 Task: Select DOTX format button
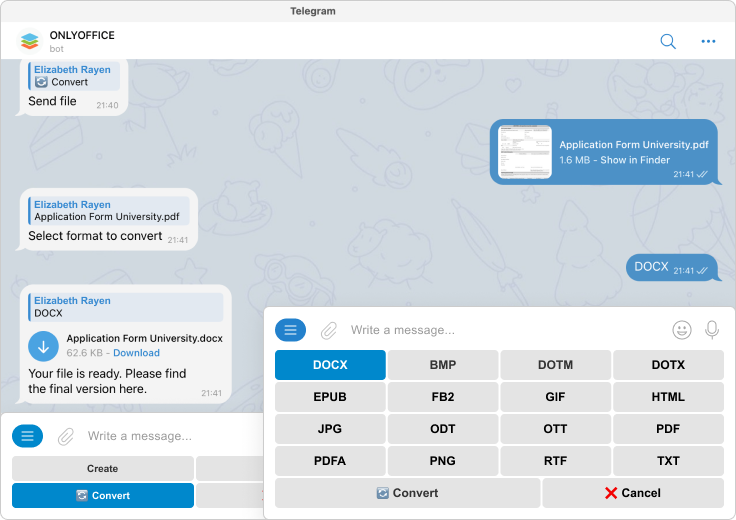point(668,365)
